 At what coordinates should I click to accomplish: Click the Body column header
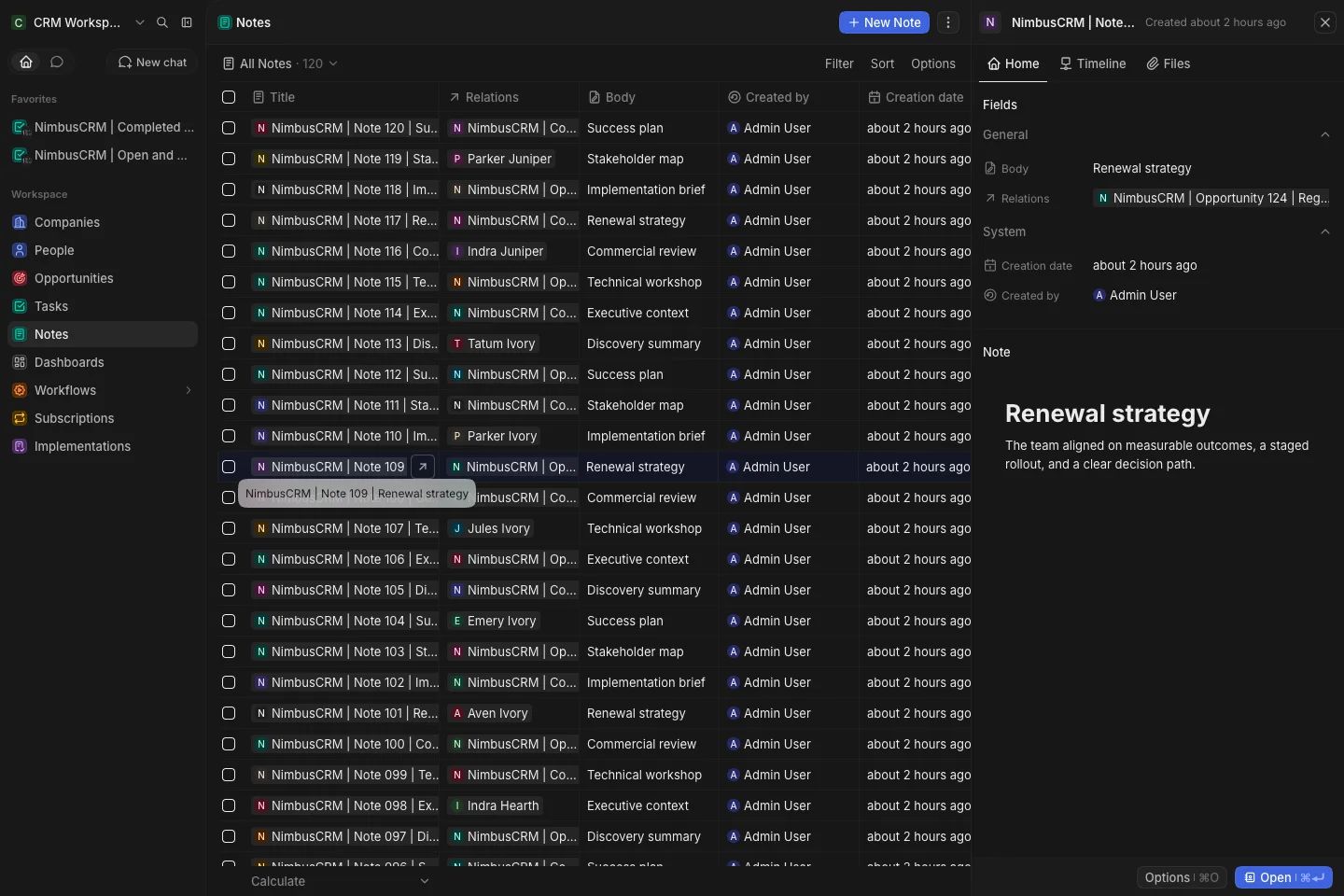(650, 97)
